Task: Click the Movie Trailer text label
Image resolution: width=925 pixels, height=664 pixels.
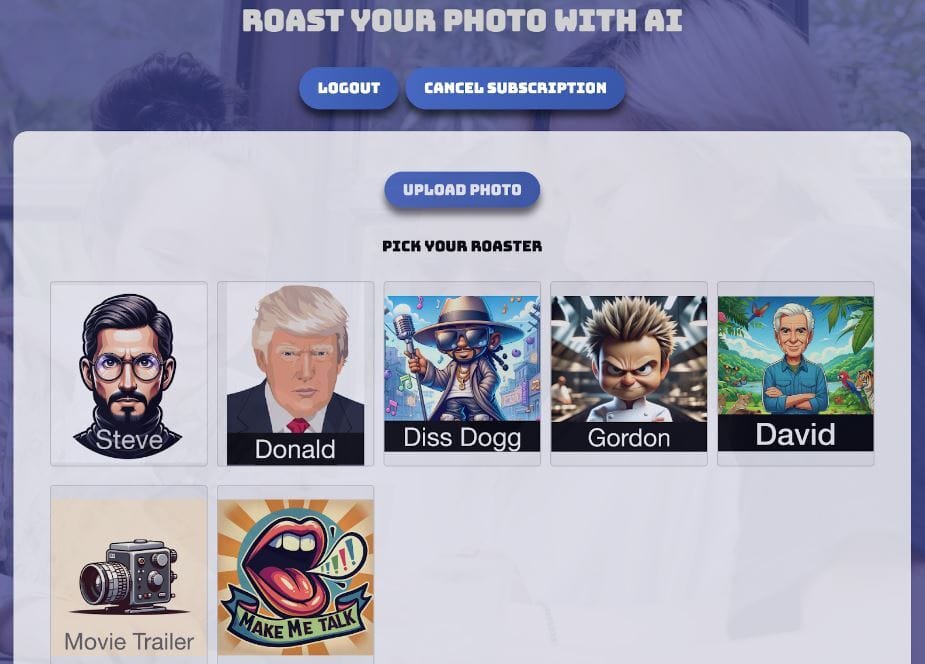Action: point(129,642)
